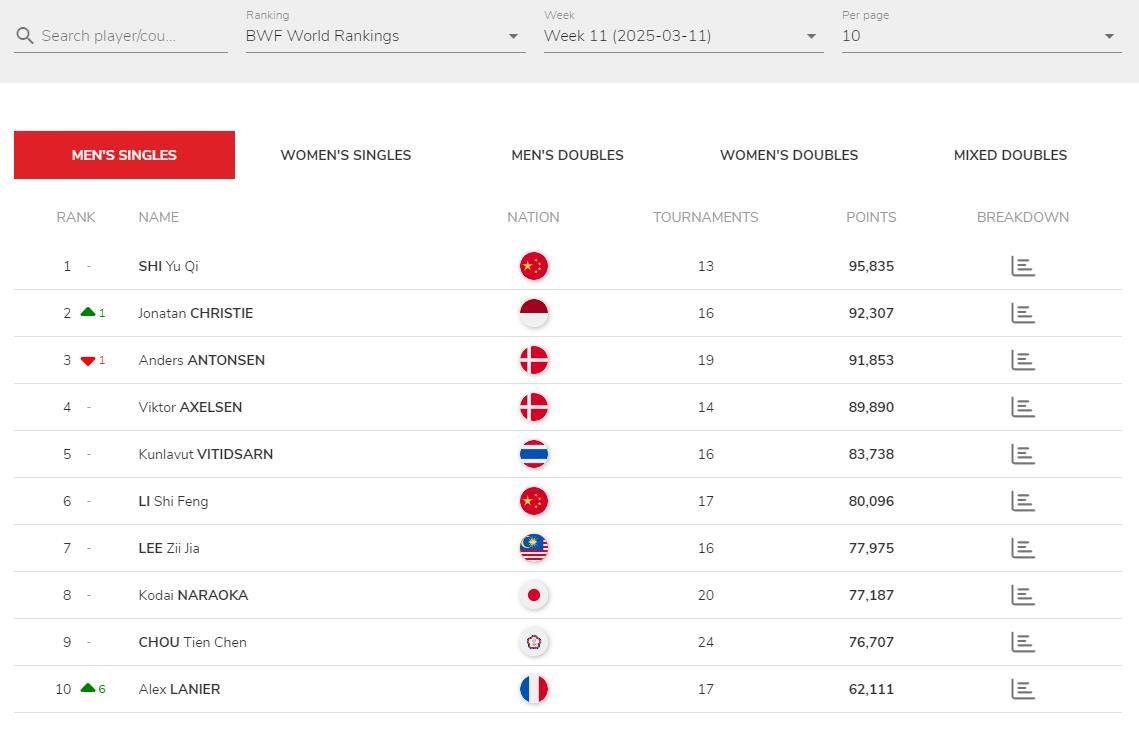The height and width of the screenshot is (739, 1139).
Task: Click Viktor Axelsen's name
Action: pos(190,407)
